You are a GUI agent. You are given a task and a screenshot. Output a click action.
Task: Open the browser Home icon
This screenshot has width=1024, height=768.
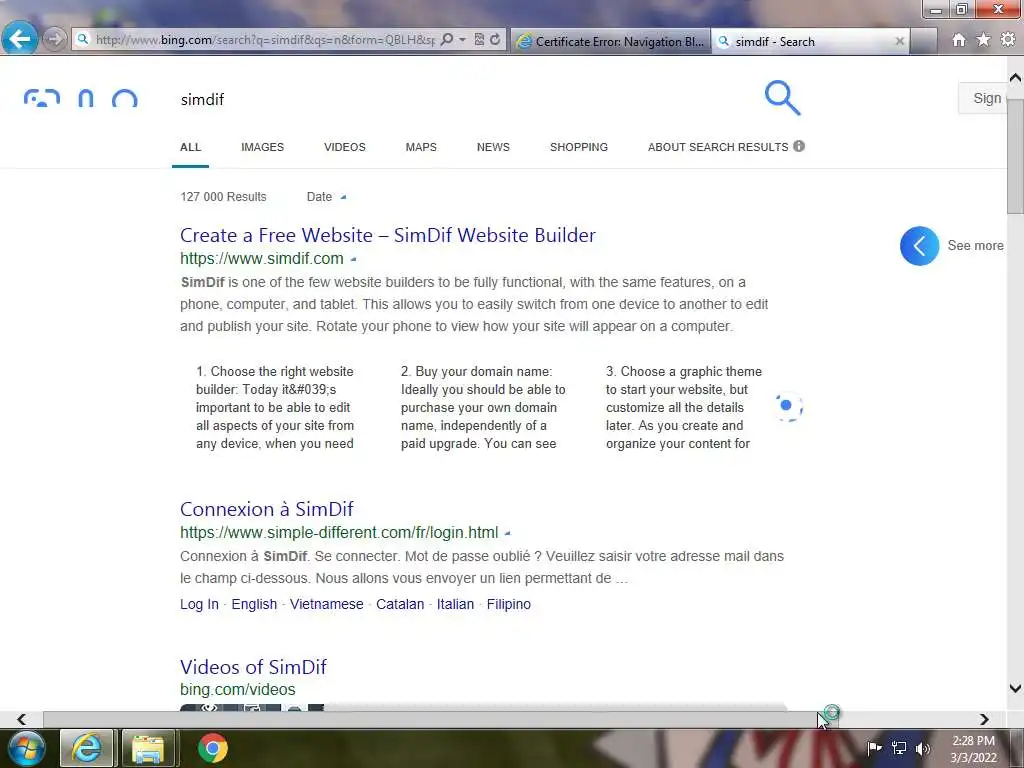pyautogui.click(x=959, y=40)
